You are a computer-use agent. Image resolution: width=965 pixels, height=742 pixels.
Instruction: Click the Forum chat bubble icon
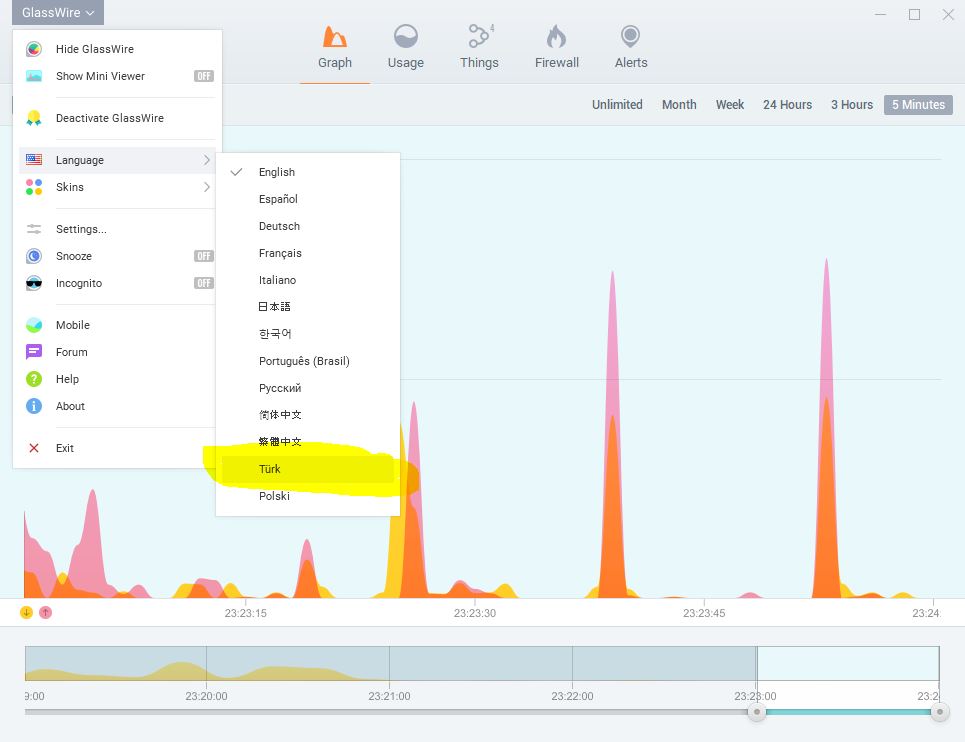click(x=34, y=352)
